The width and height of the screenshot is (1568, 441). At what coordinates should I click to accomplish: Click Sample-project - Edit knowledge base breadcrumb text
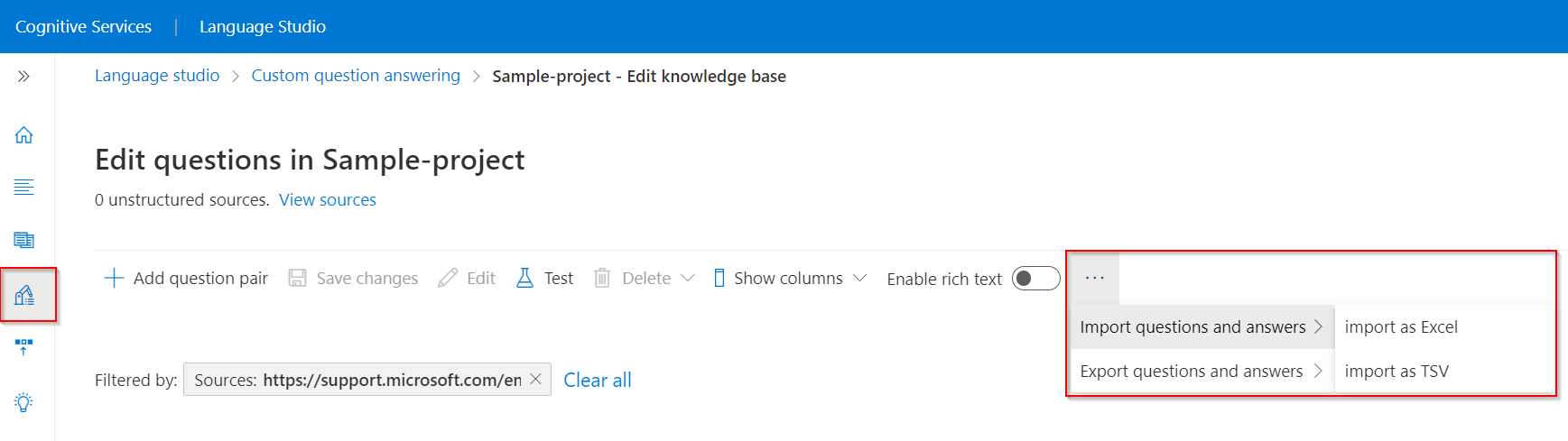[x=639, y=76]
